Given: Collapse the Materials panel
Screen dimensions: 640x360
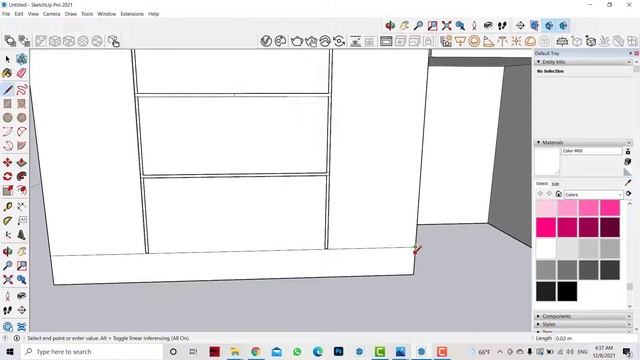Looking at the screenshot, I should [538, 142].
